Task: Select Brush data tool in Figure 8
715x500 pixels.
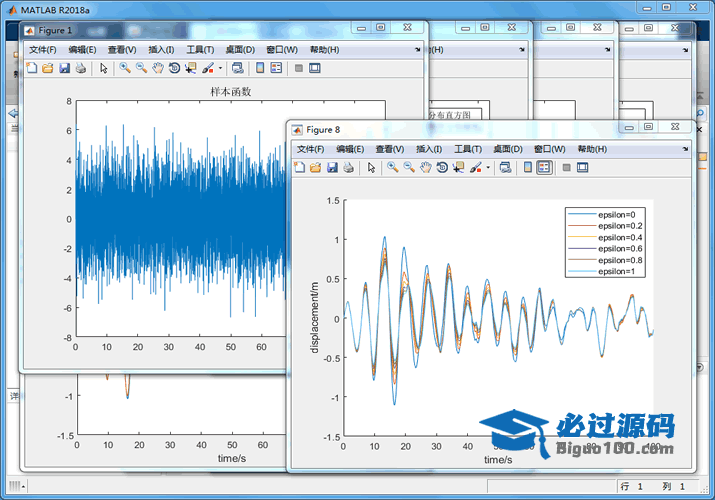Action: (476, 168)
